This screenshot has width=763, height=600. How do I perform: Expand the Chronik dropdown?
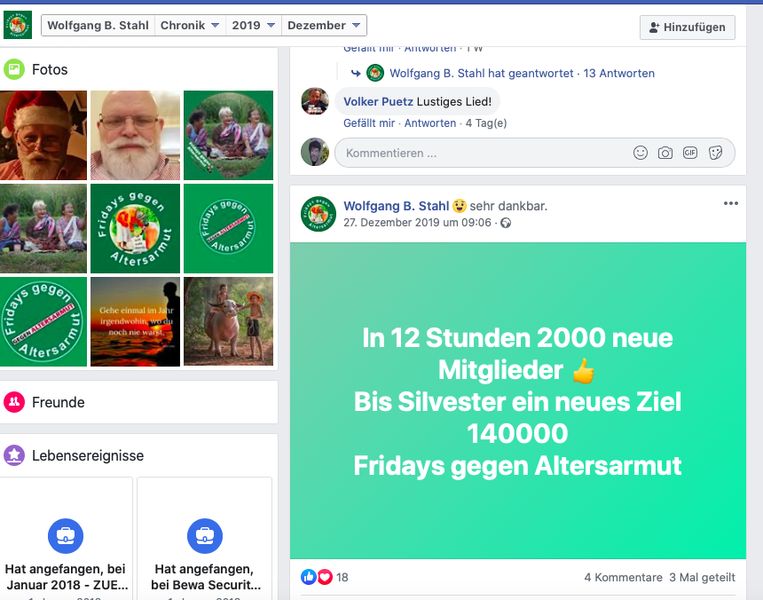tap(190, 25)
